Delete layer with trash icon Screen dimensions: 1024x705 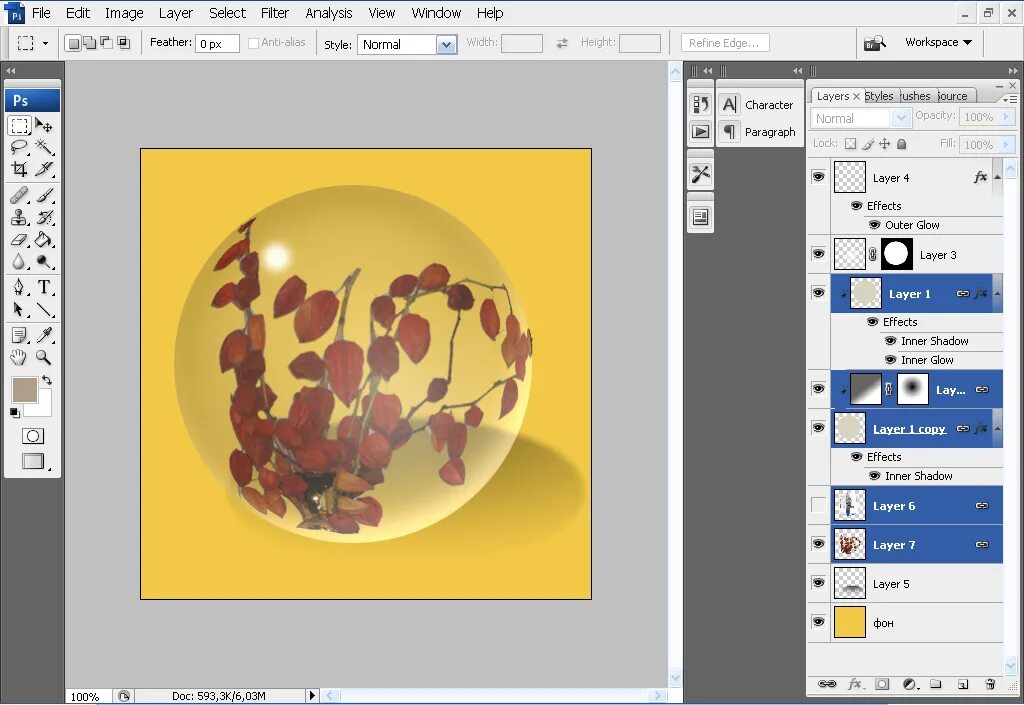[x=990, y=684]
